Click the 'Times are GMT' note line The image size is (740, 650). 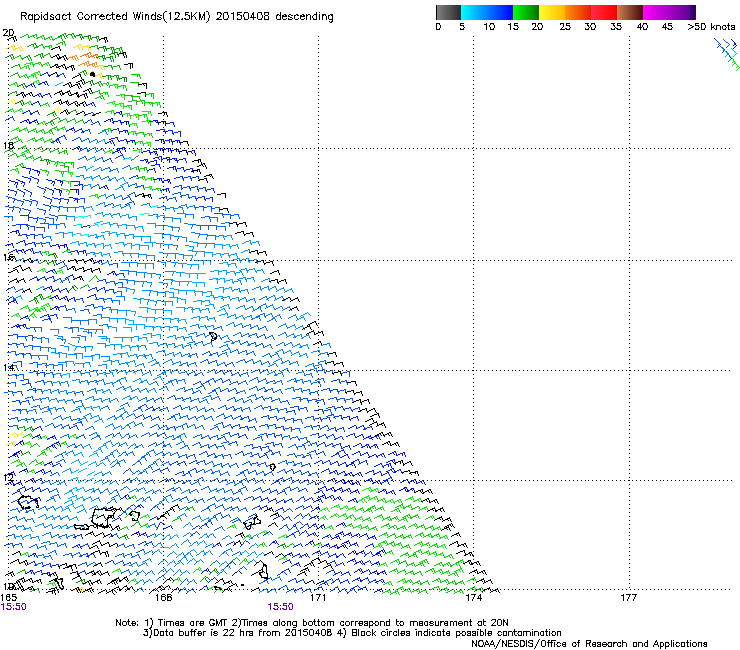pos(311,623)
